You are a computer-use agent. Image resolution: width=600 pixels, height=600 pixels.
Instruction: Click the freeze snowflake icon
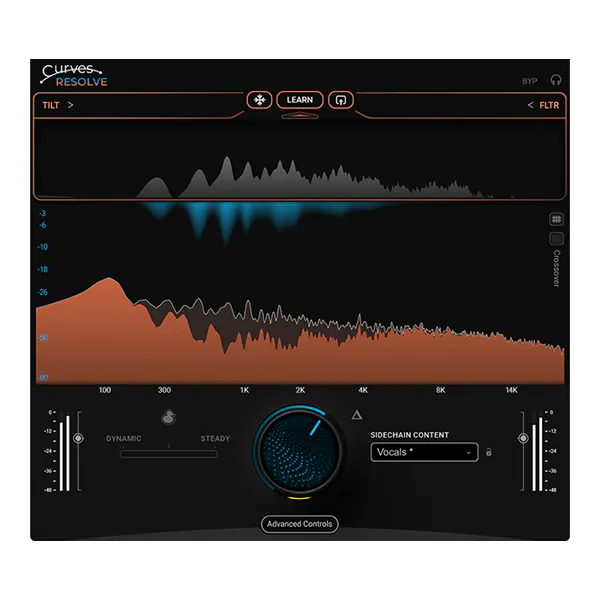coord(259,100)
